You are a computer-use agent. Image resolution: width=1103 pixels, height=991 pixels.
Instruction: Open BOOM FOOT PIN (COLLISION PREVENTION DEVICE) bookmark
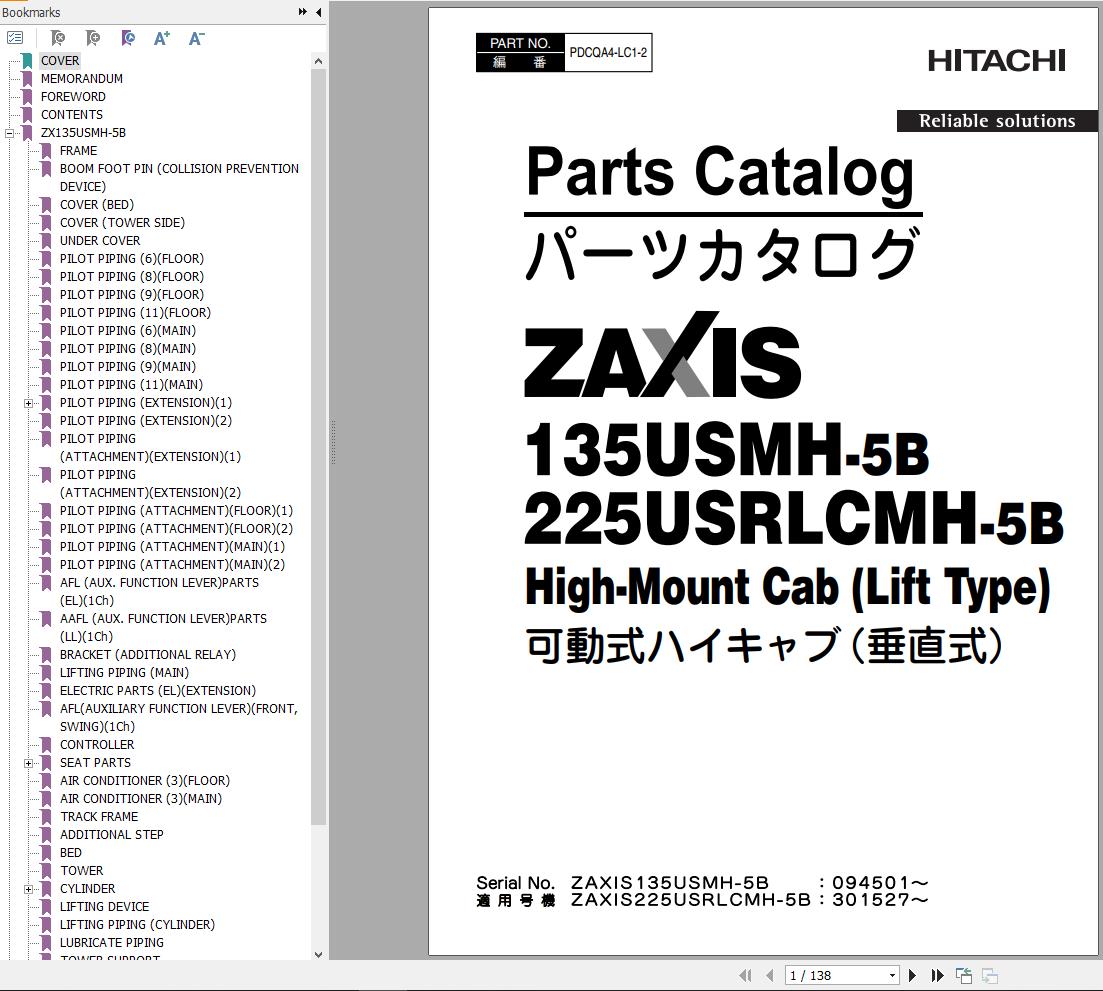179,177
